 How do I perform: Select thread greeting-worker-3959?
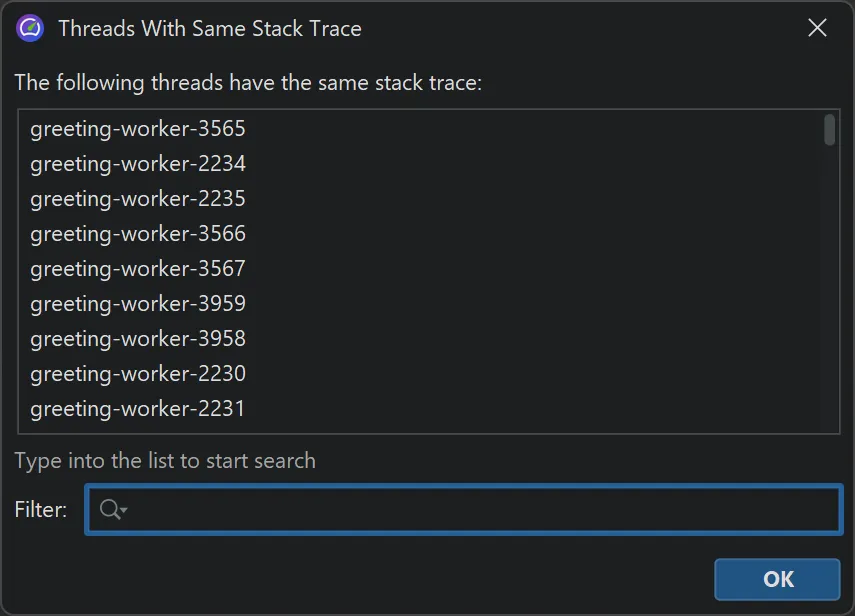click(138, 304)
